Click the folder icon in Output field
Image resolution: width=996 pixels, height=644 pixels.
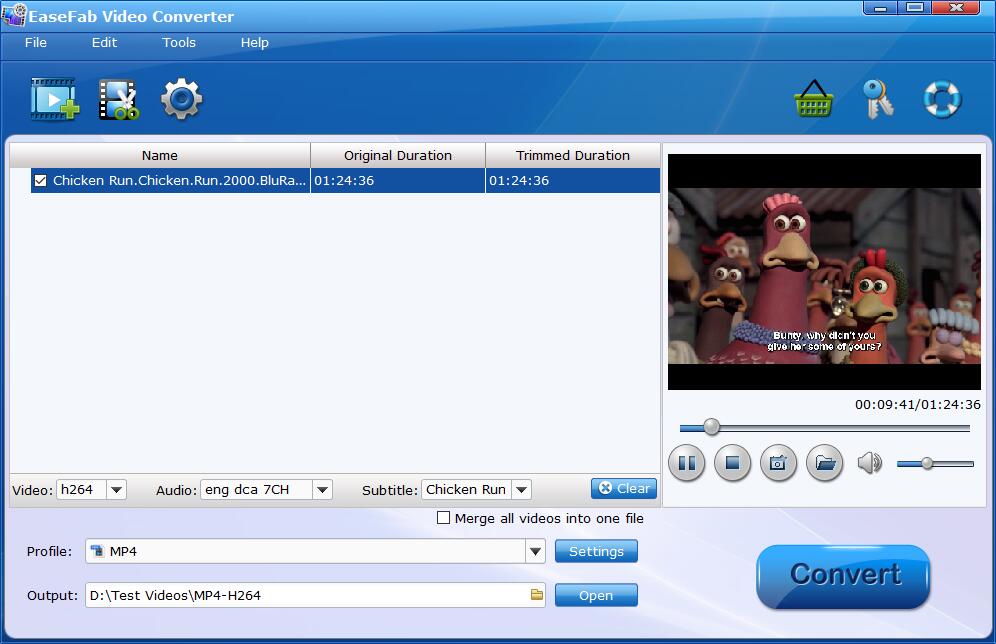(537, 595)
